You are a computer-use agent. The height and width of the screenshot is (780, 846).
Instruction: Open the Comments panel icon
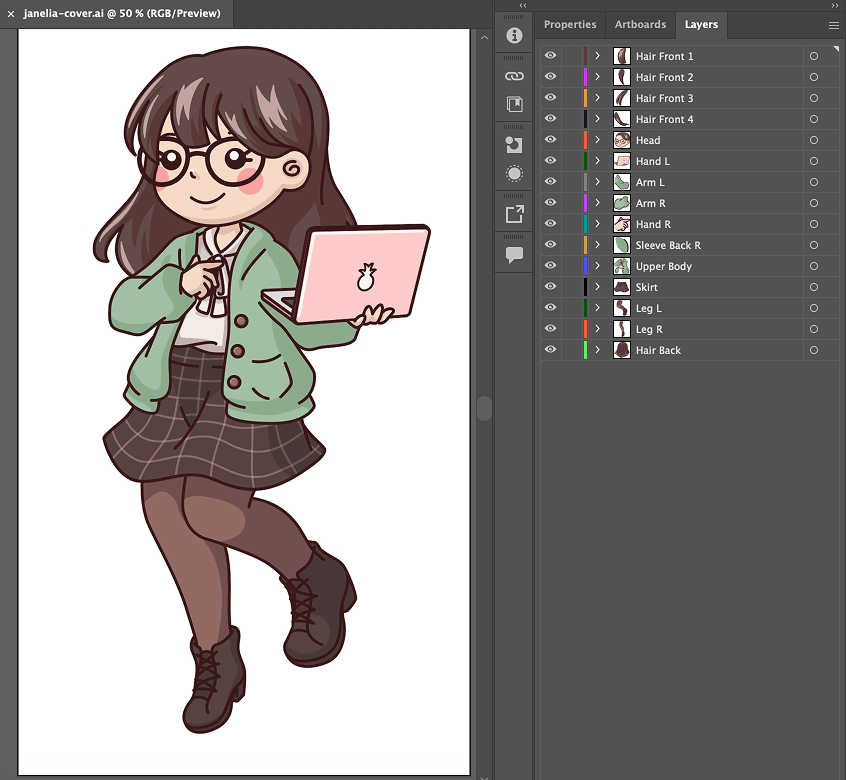[515, 254]
